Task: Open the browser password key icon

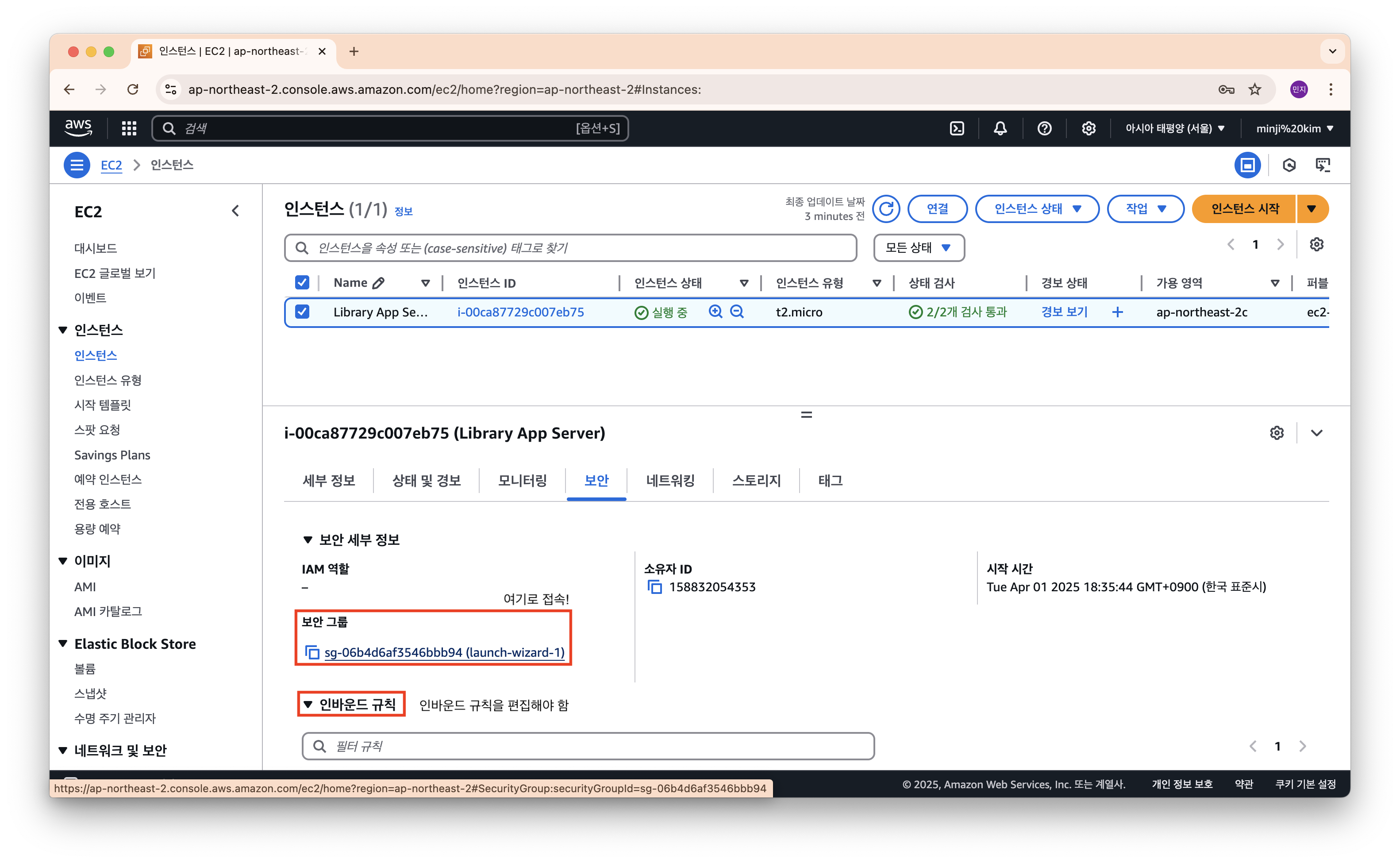Action: pyautogui.click(x=1226, y=89)
